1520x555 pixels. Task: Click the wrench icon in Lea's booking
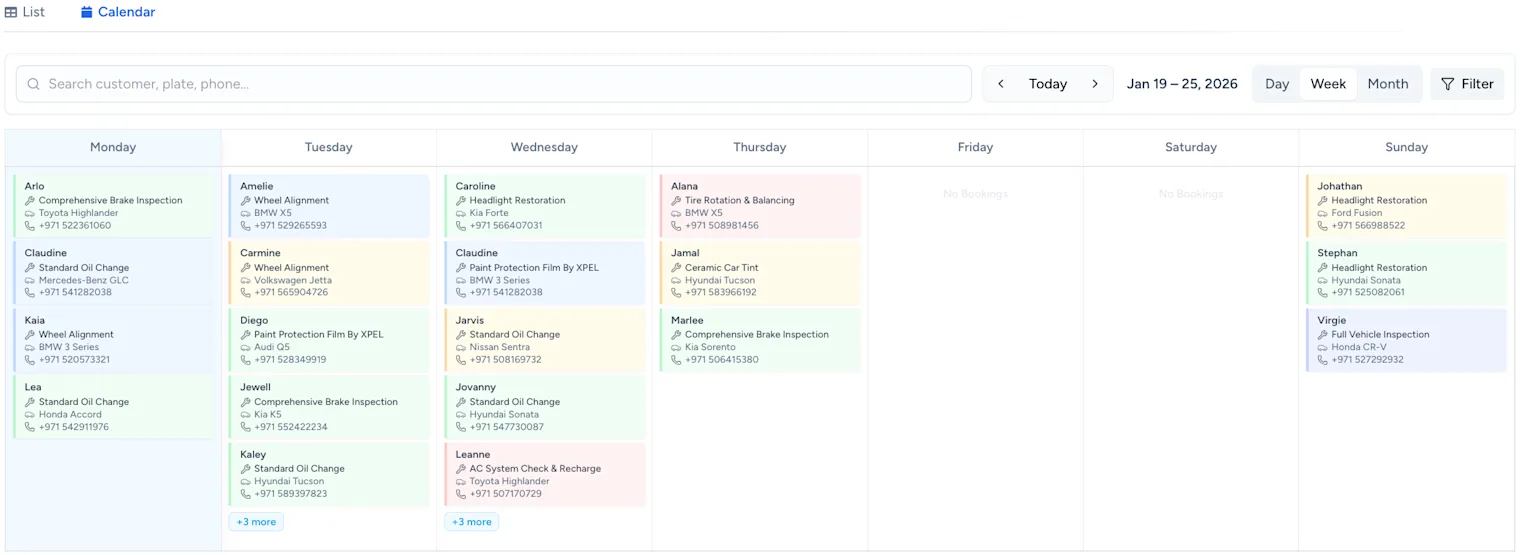[30, 402]
